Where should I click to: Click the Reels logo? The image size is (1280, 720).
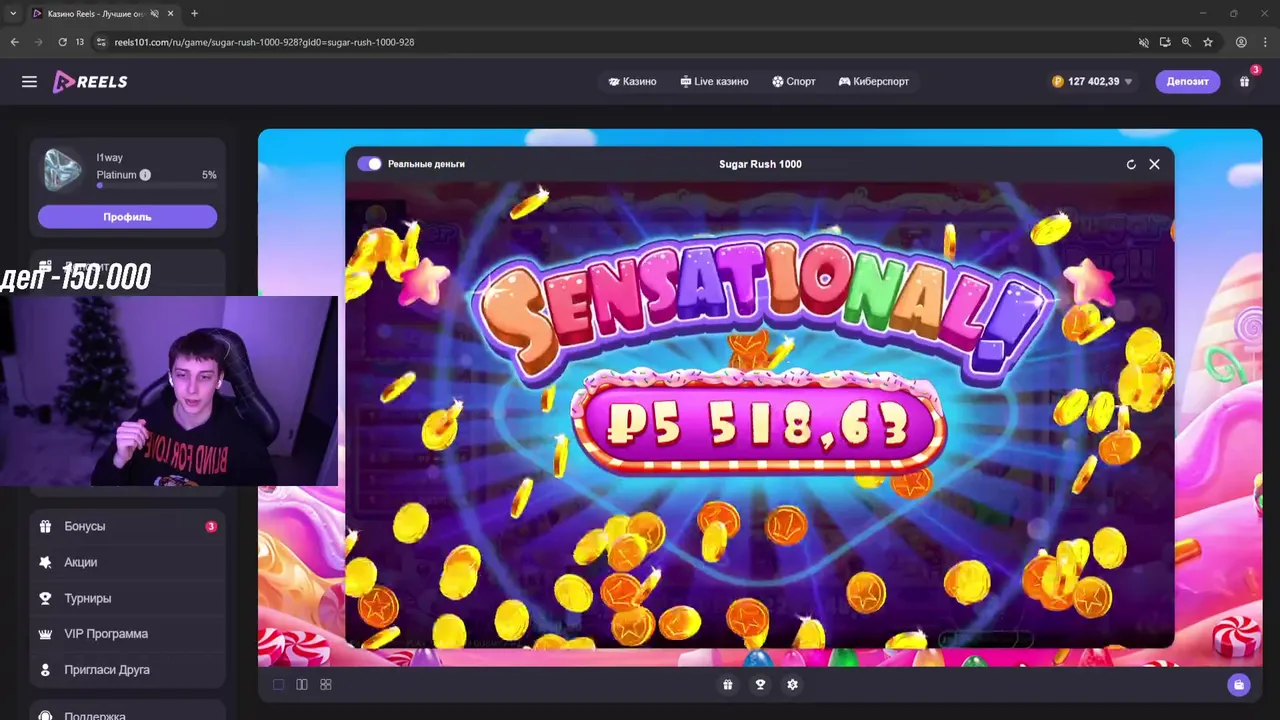pos(90,82)
